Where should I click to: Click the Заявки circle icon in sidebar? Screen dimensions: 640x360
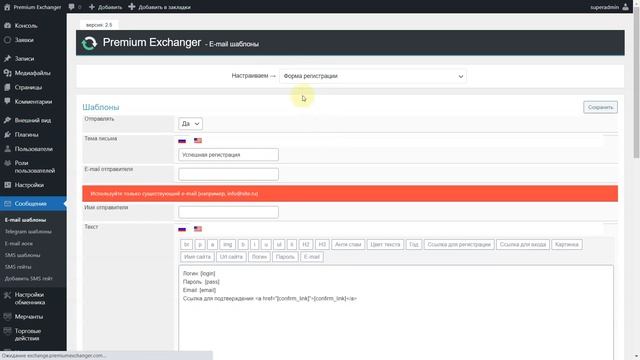click(7, 40)
